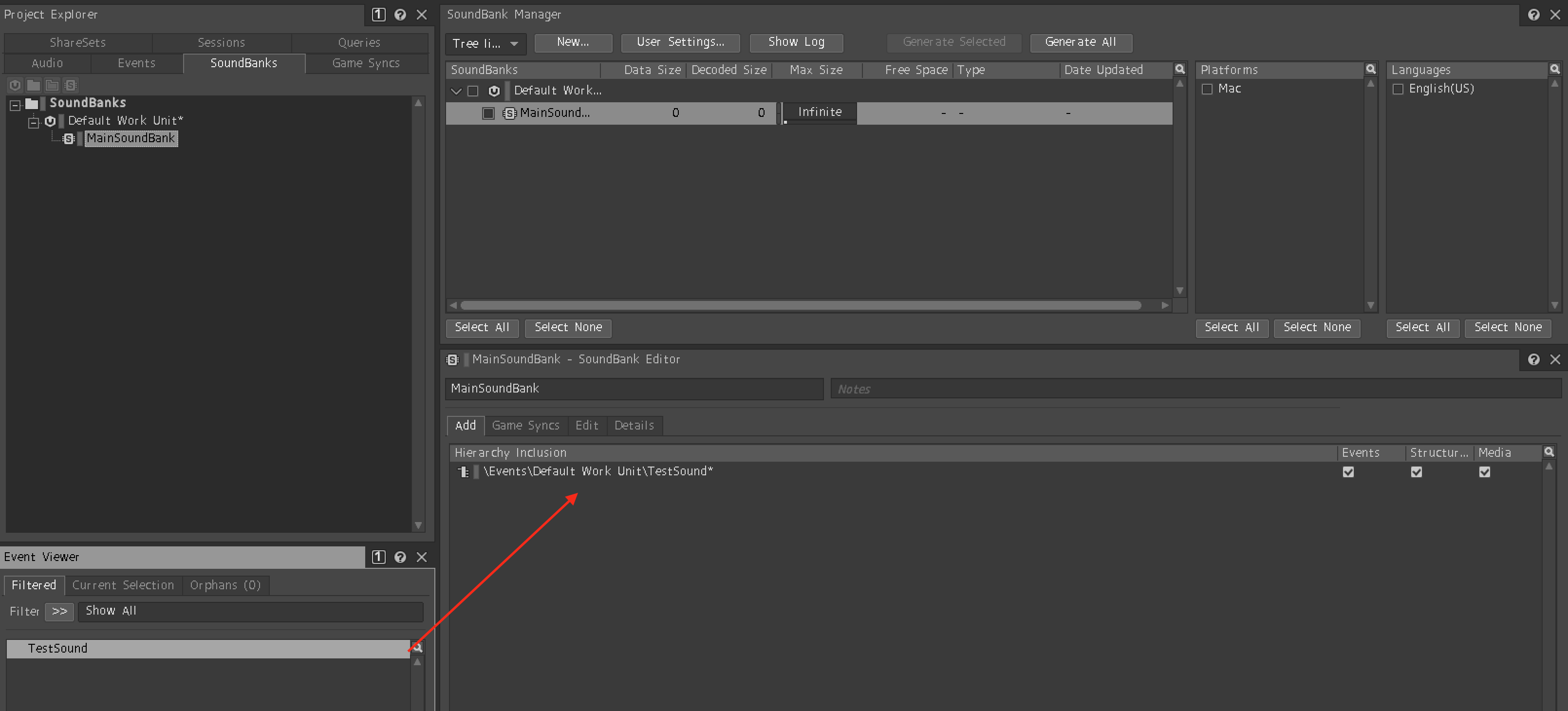The width and height of the screenshot is (1568, 711).
Task: Click the Platforms panel search icon
Action: point(1370,69)
